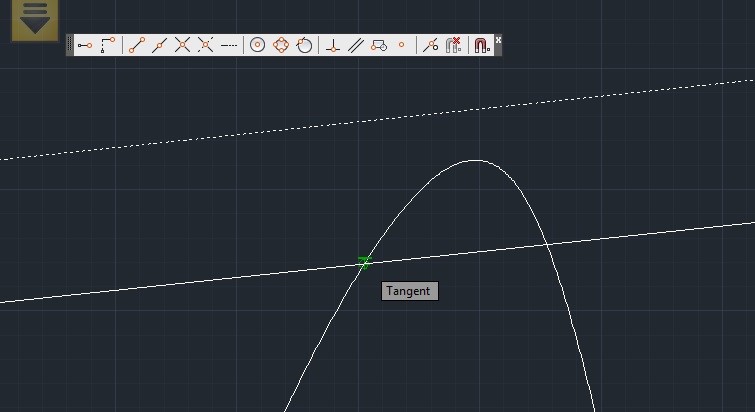Open the gold dropdown arrow menu button

(x=35, y=19)
